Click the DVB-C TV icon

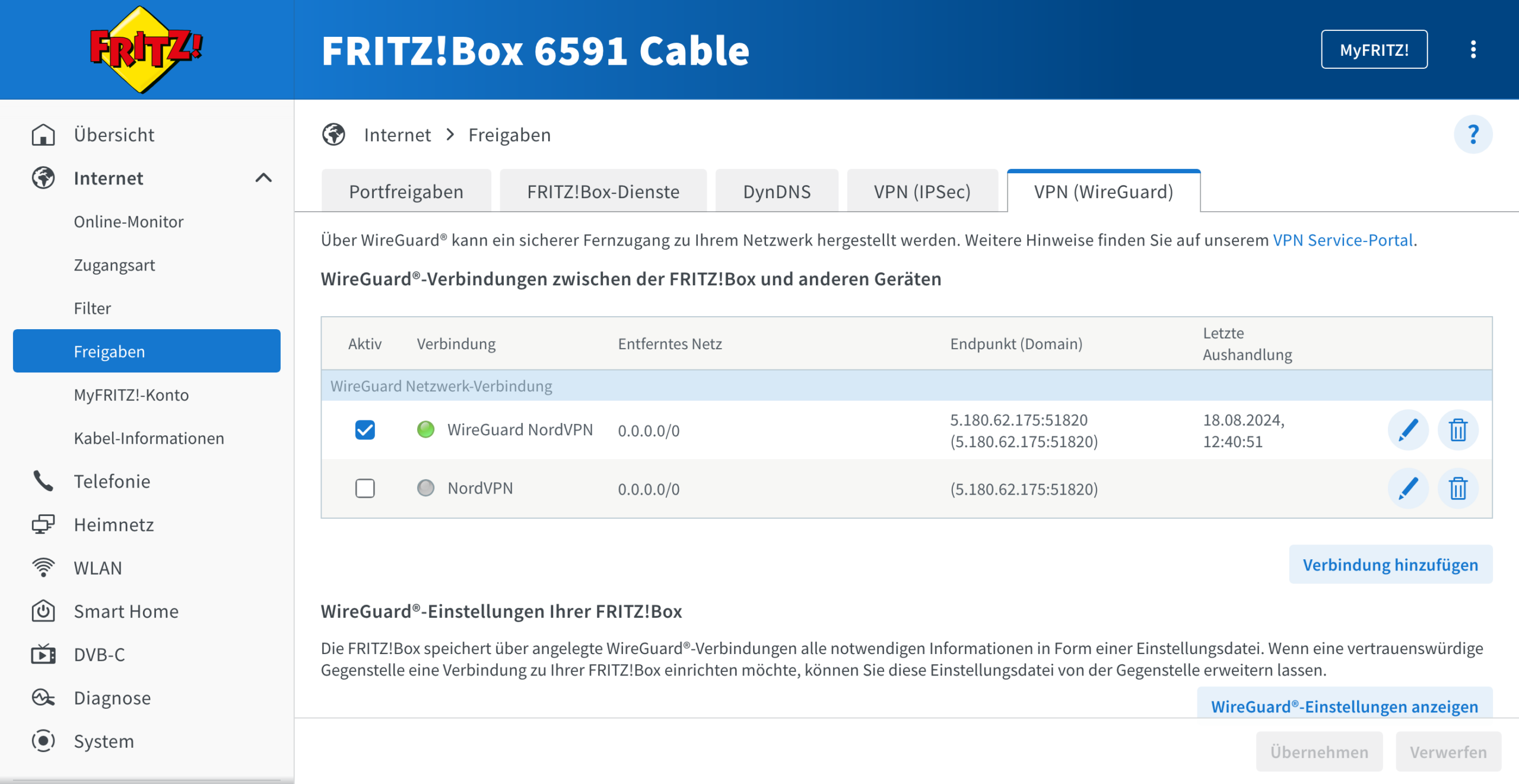[43, 654]
